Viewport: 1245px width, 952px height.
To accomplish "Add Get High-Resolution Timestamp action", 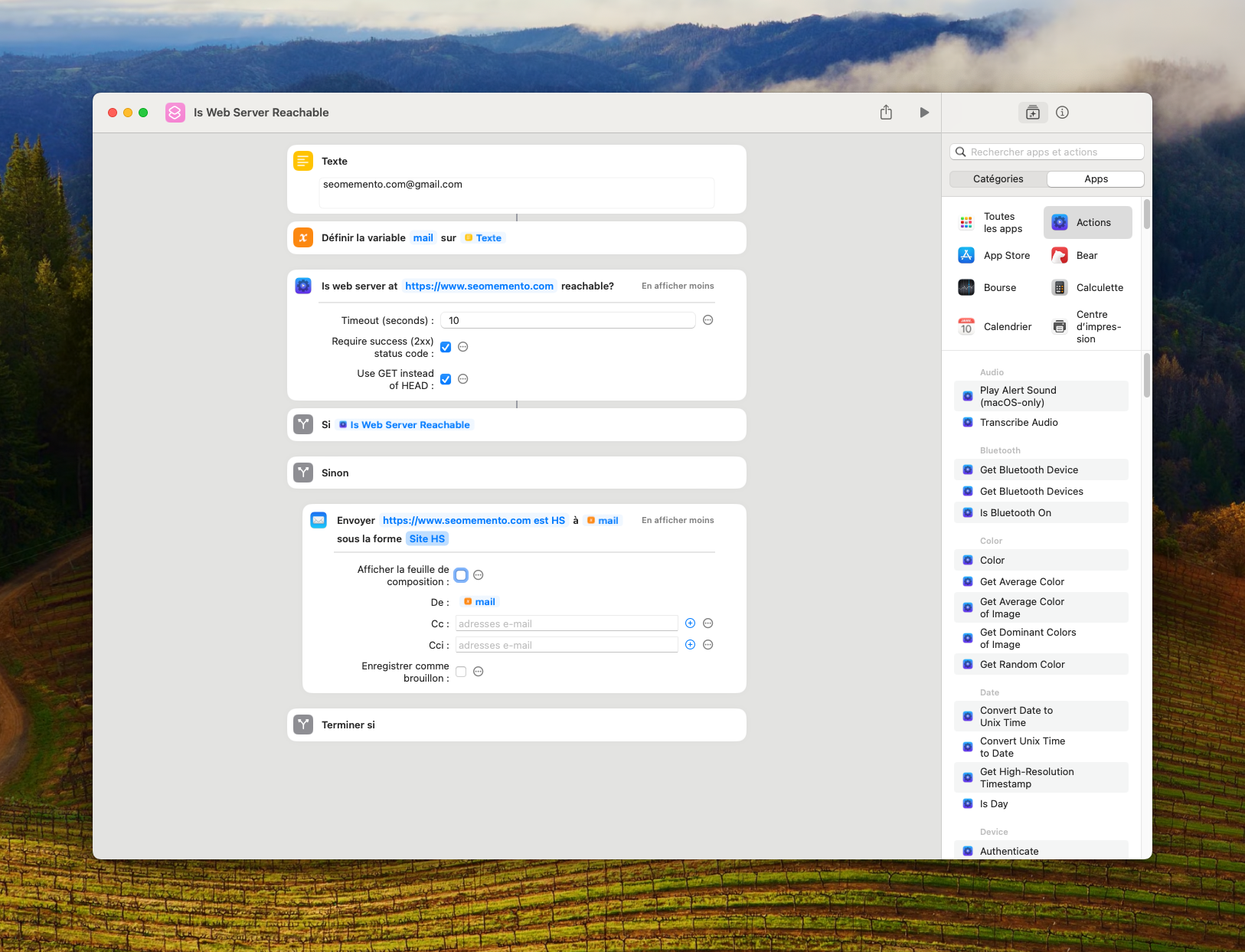I will point(1041,777).
